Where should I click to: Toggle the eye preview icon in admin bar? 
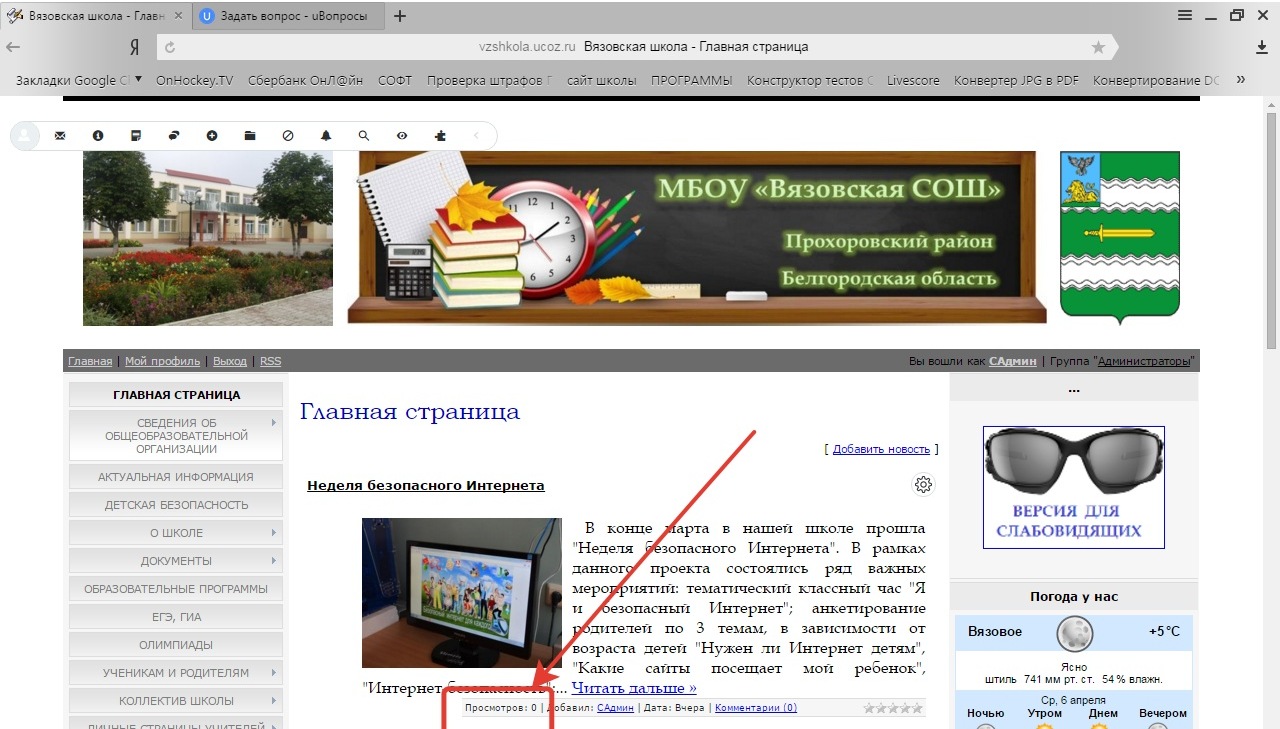click(x=402, y=136)
